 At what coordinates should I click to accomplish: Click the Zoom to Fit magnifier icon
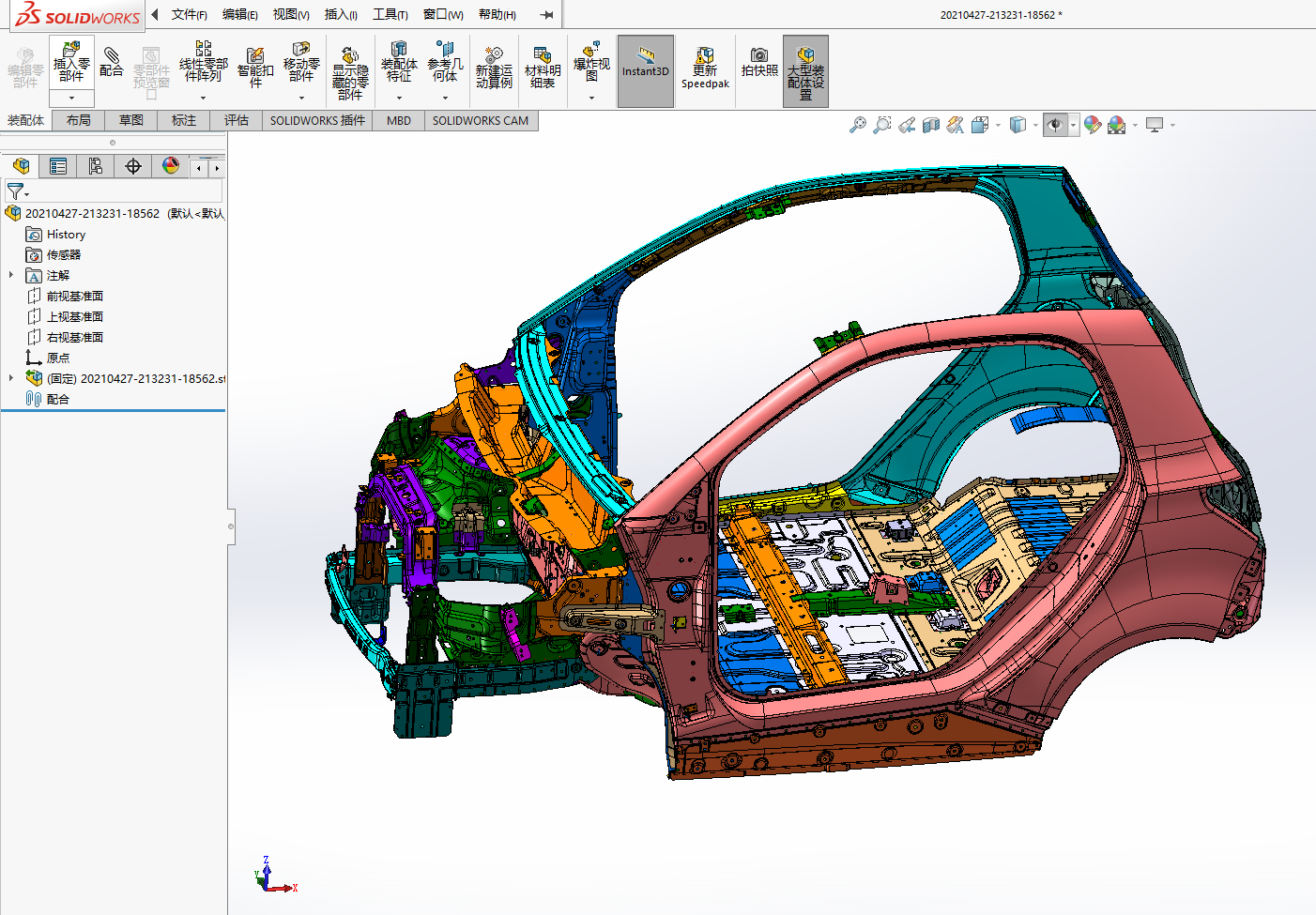coord(857,125)
